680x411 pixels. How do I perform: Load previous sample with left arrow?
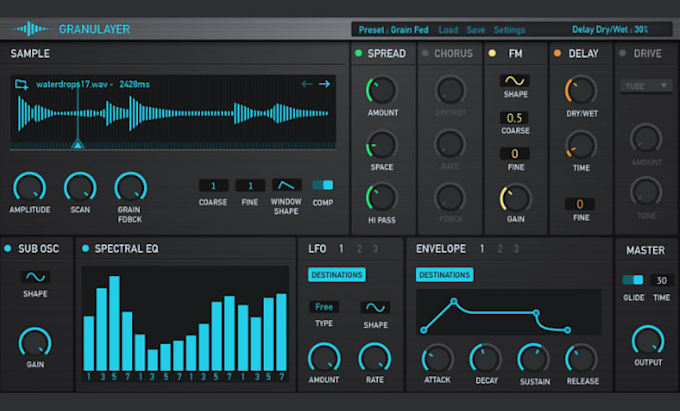(x=307, y=84)
